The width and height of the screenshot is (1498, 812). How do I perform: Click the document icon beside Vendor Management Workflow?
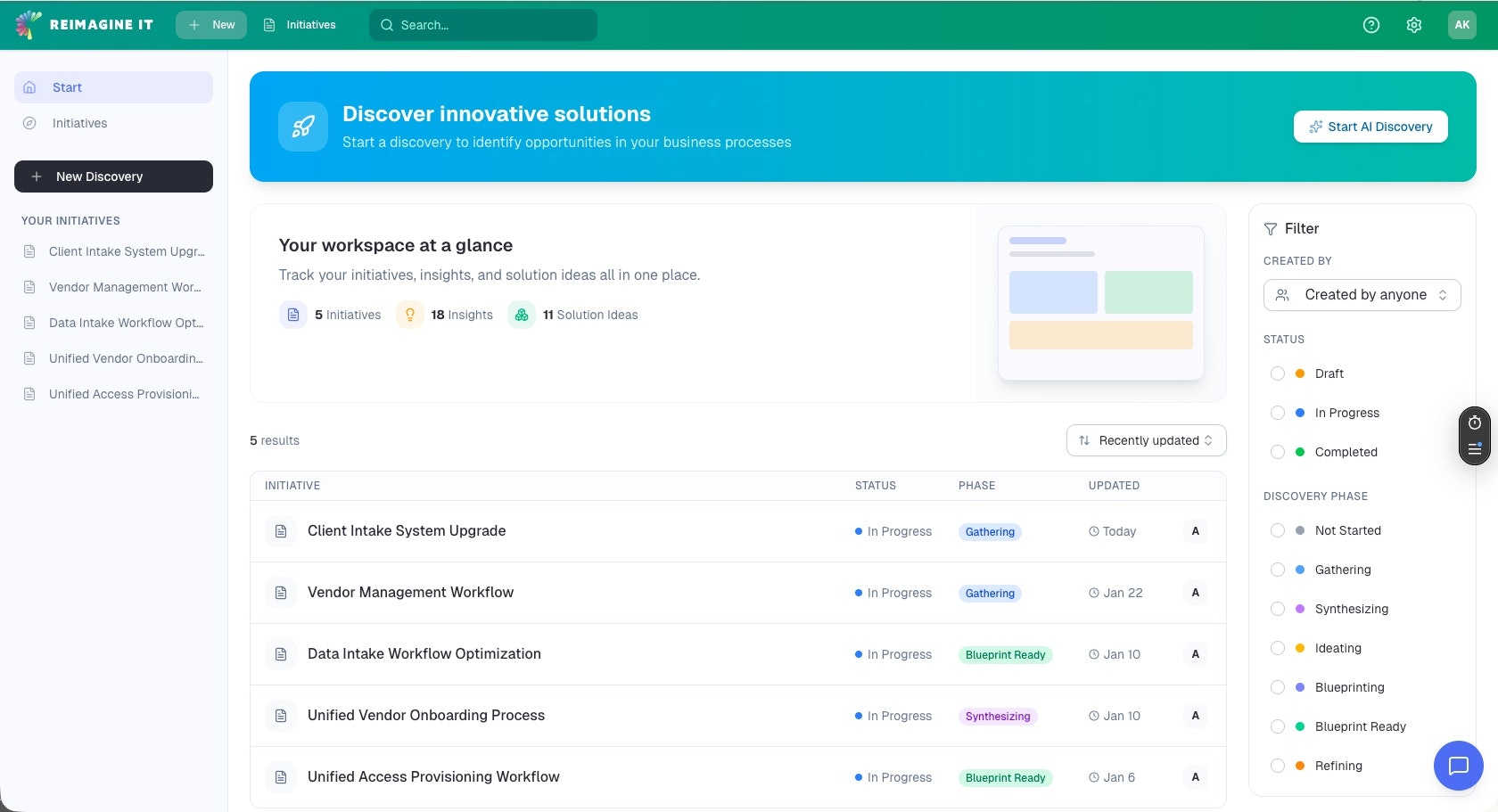tap(281, 592)
